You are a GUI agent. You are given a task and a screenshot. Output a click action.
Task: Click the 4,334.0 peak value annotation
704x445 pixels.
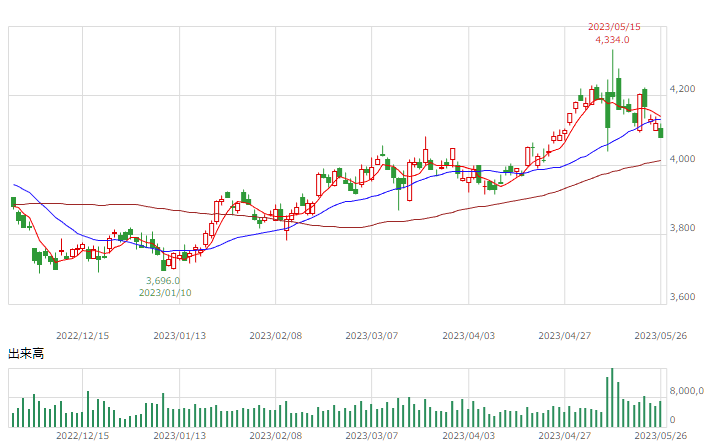[612, 40]
